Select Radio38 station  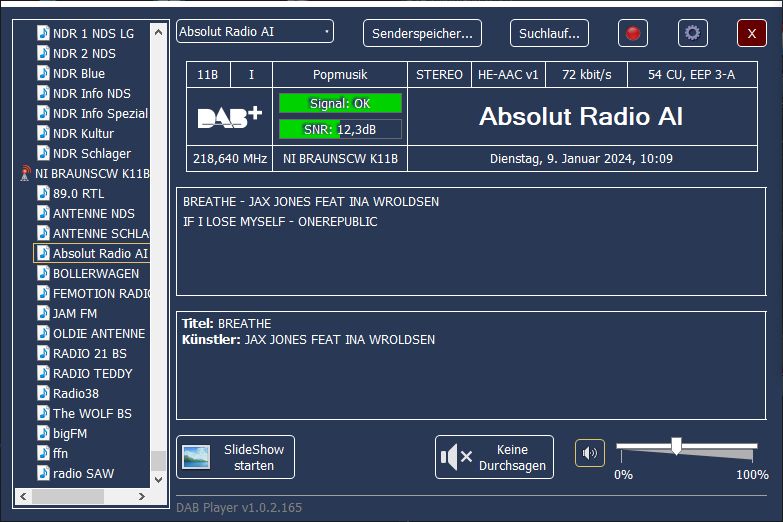75,393
